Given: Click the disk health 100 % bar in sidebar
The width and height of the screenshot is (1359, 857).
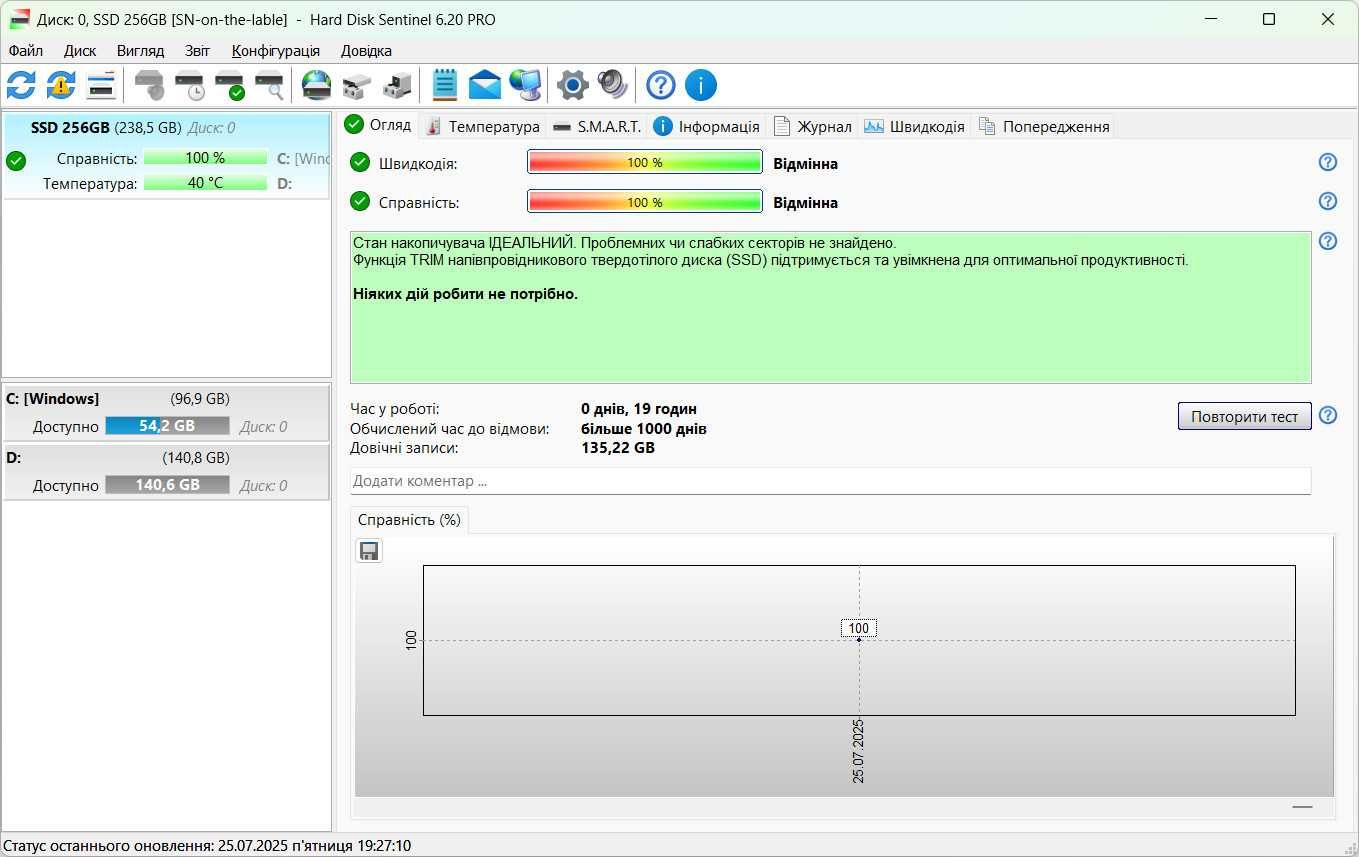Looking at the screenshot, I should [205, 158].
